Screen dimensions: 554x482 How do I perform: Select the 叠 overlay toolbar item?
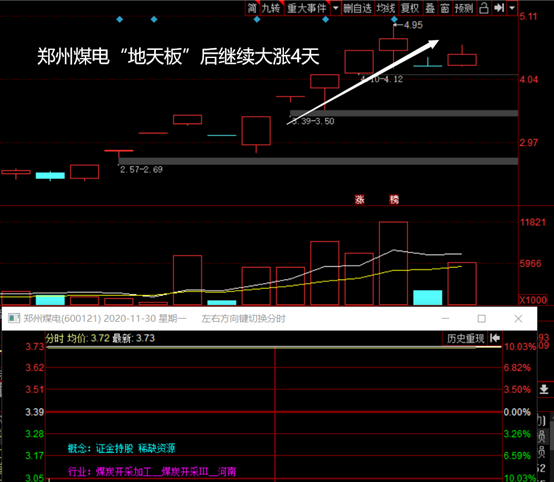430,8
